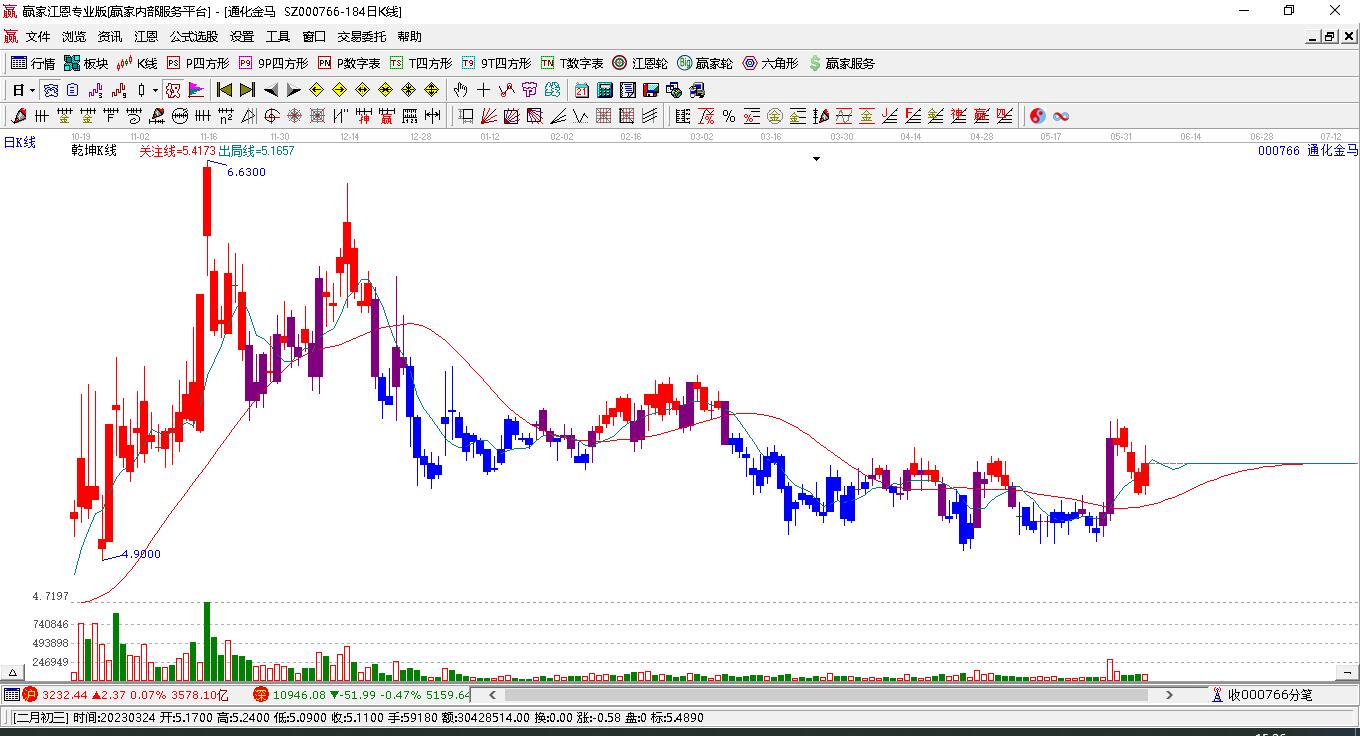Click the 000766 通化金马 stock label

[x=1308, y=151]
